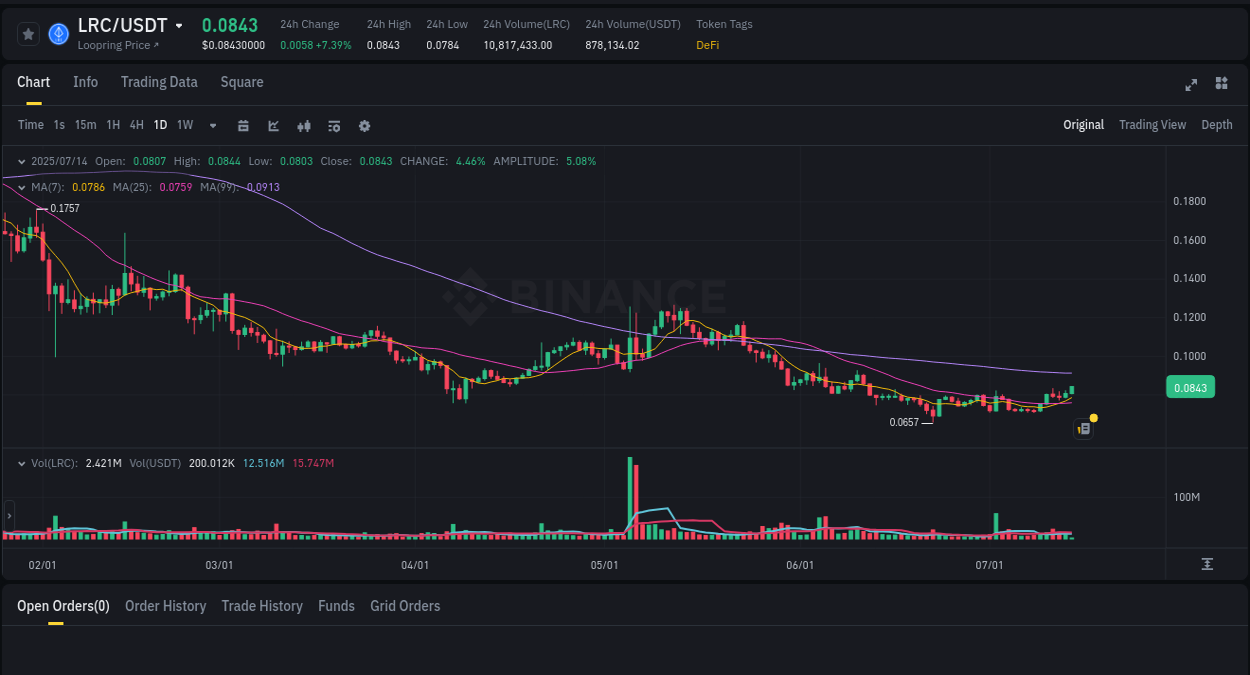Select the 1W timeframe
1250x675 pixels.
[x=184, y=125]
